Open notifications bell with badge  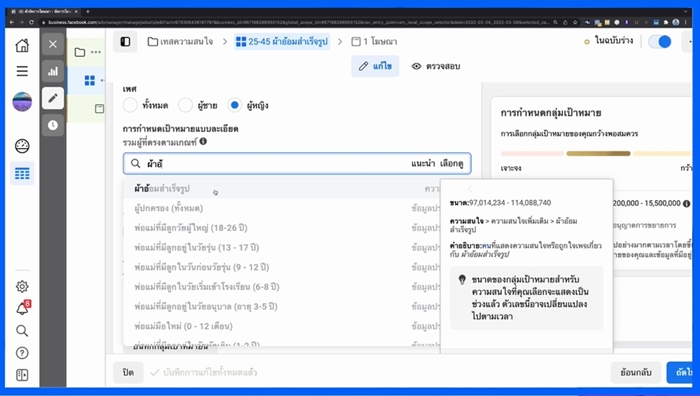[x=22, y=308]
